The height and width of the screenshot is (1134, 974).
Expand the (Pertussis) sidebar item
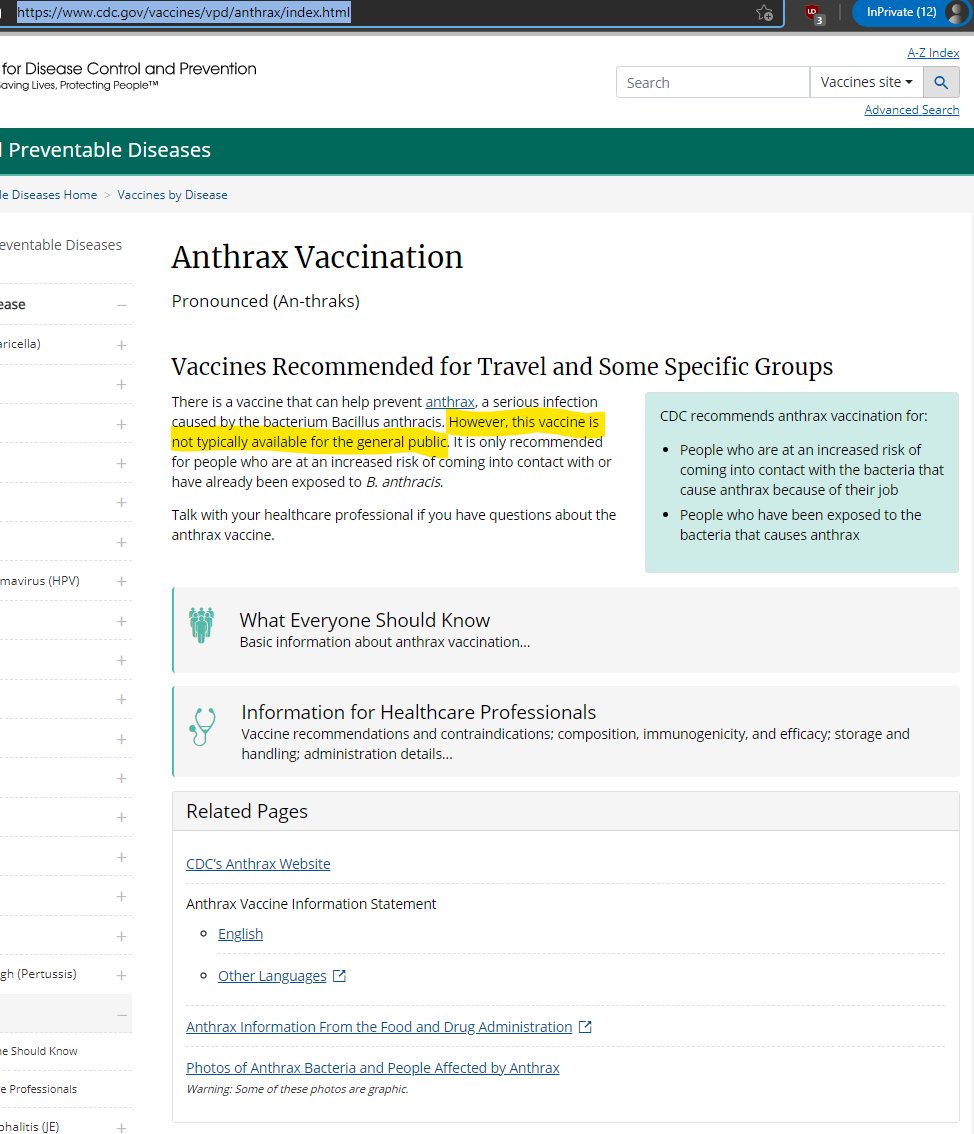(x=121, y=975)
